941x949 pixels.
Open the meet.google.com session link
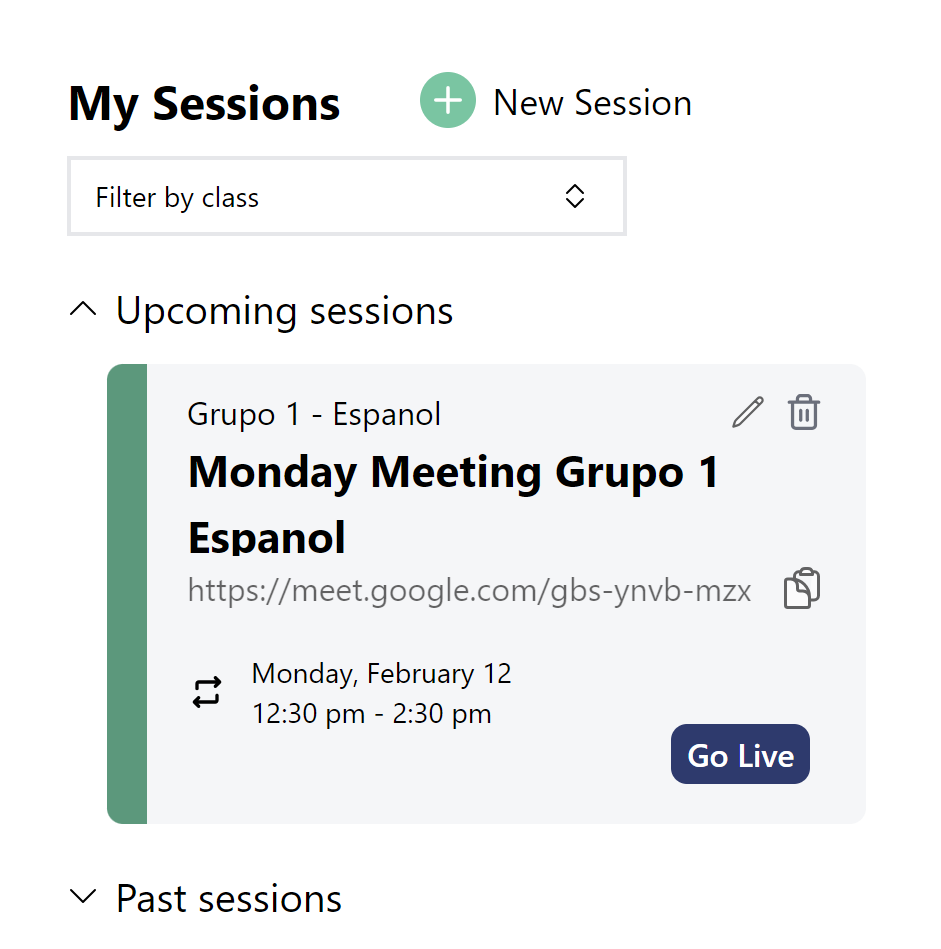[469, 591]
